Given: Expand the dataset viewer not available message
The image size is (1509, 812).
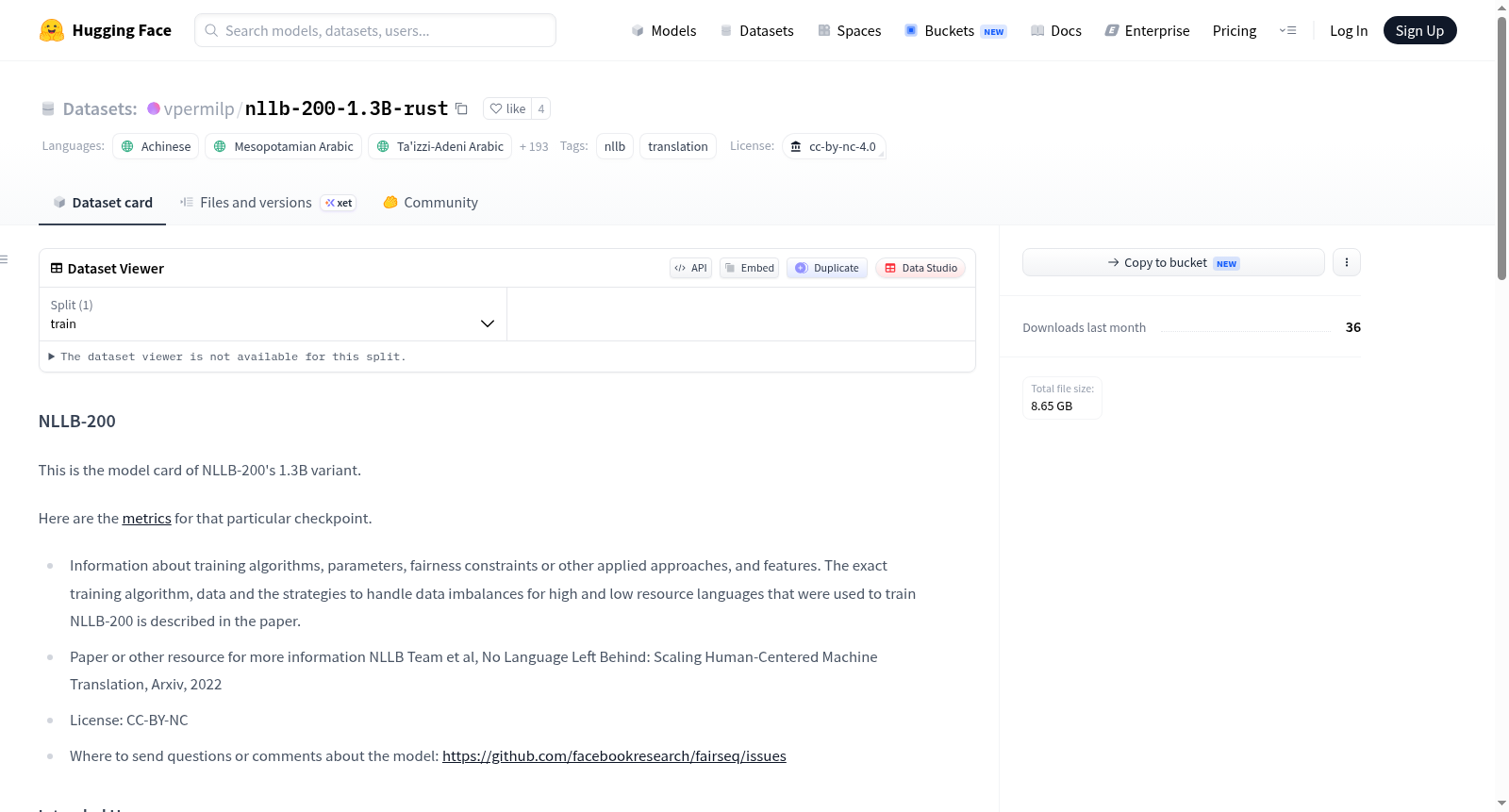Looking at the screenshot, I should pos(227,356).
